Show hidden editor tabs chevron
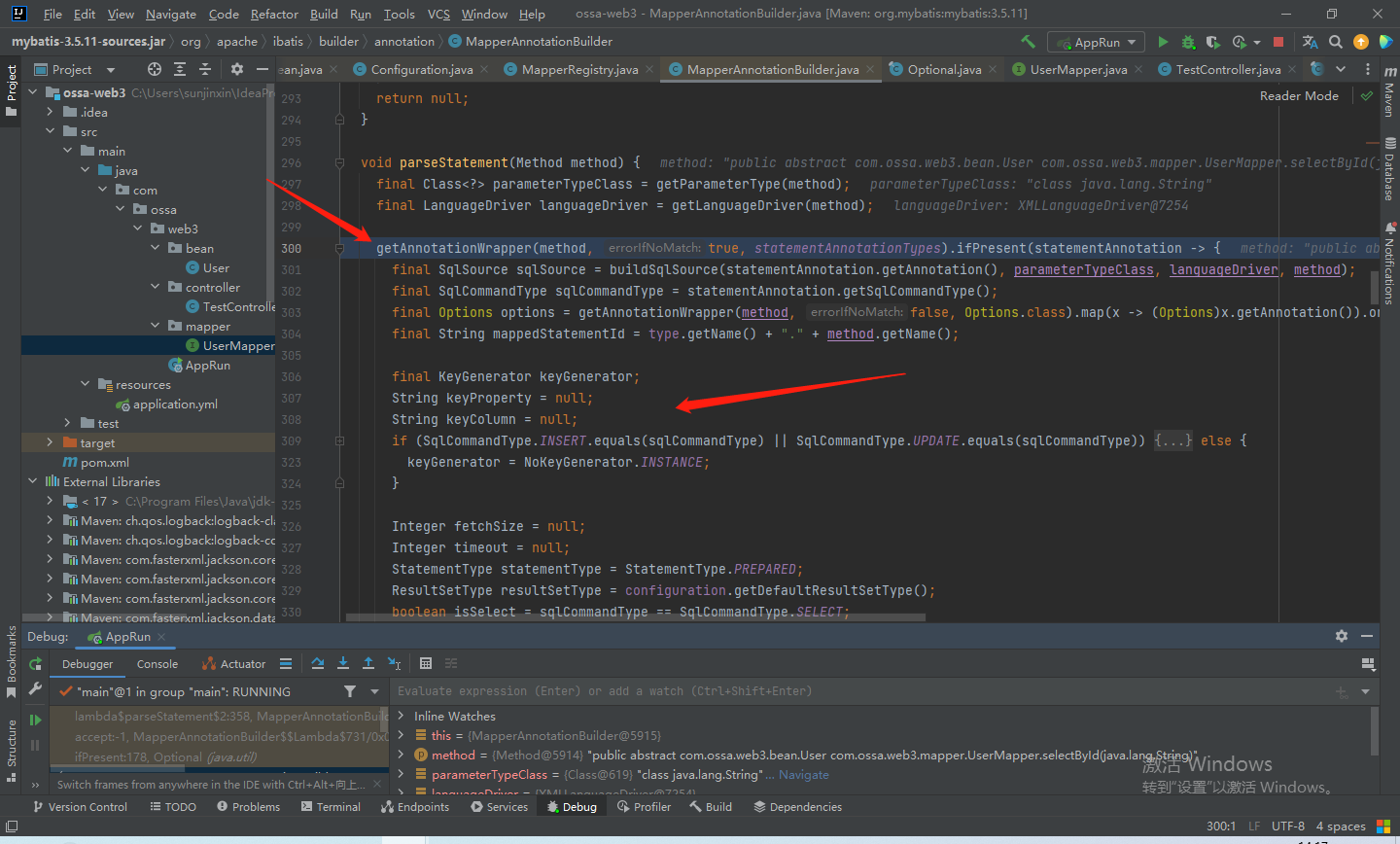Screen dimensions: 1400x844 pos(1341,69)
